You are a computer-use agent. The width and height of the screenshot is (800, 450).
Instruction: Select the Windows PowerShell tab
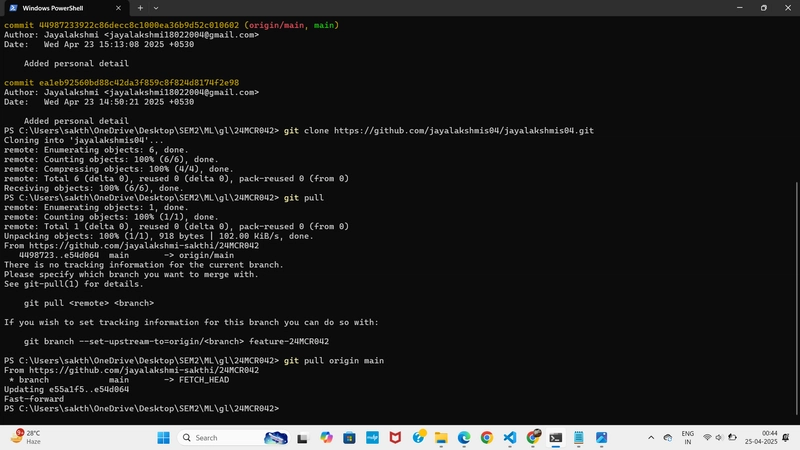[x=65, y=8]
